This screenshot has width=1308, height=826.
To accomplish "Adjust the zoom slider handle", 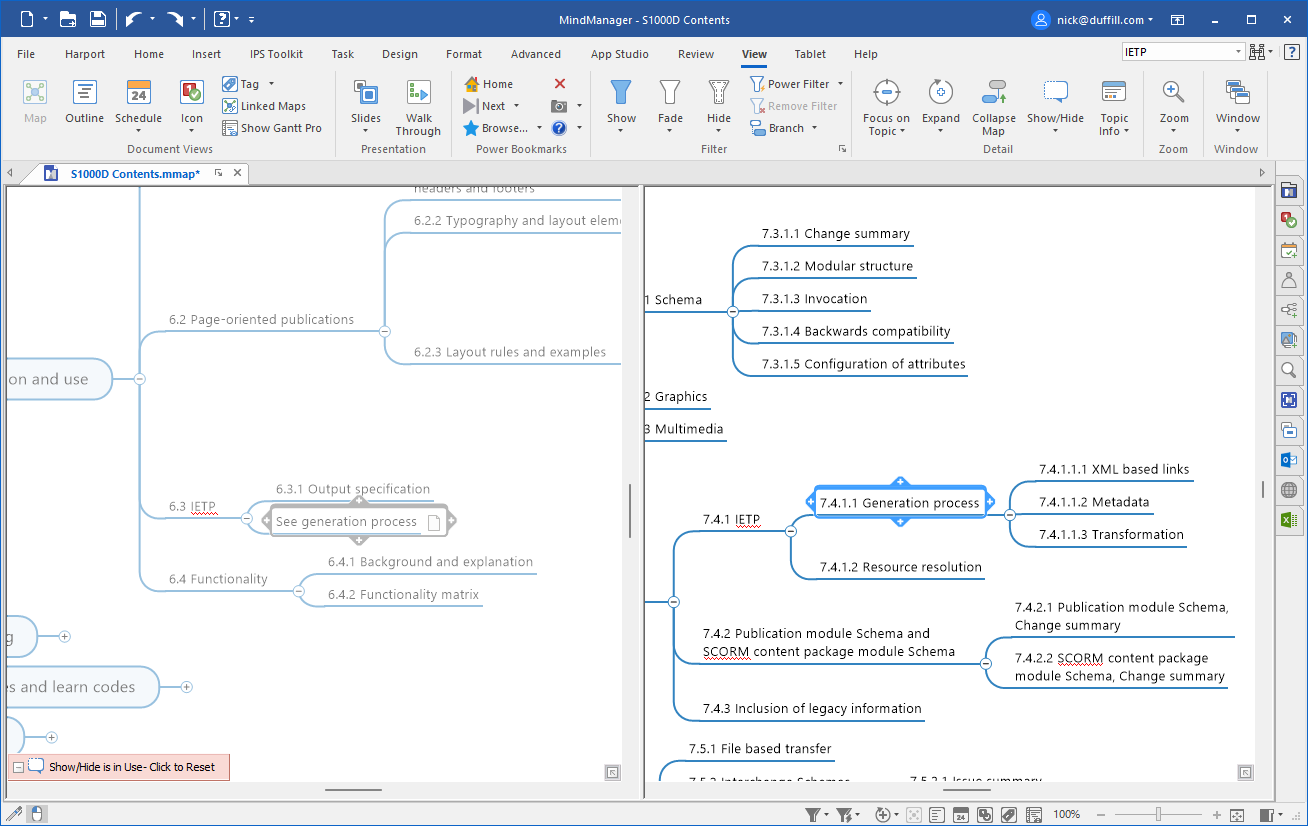I will tap(1158, 815).
